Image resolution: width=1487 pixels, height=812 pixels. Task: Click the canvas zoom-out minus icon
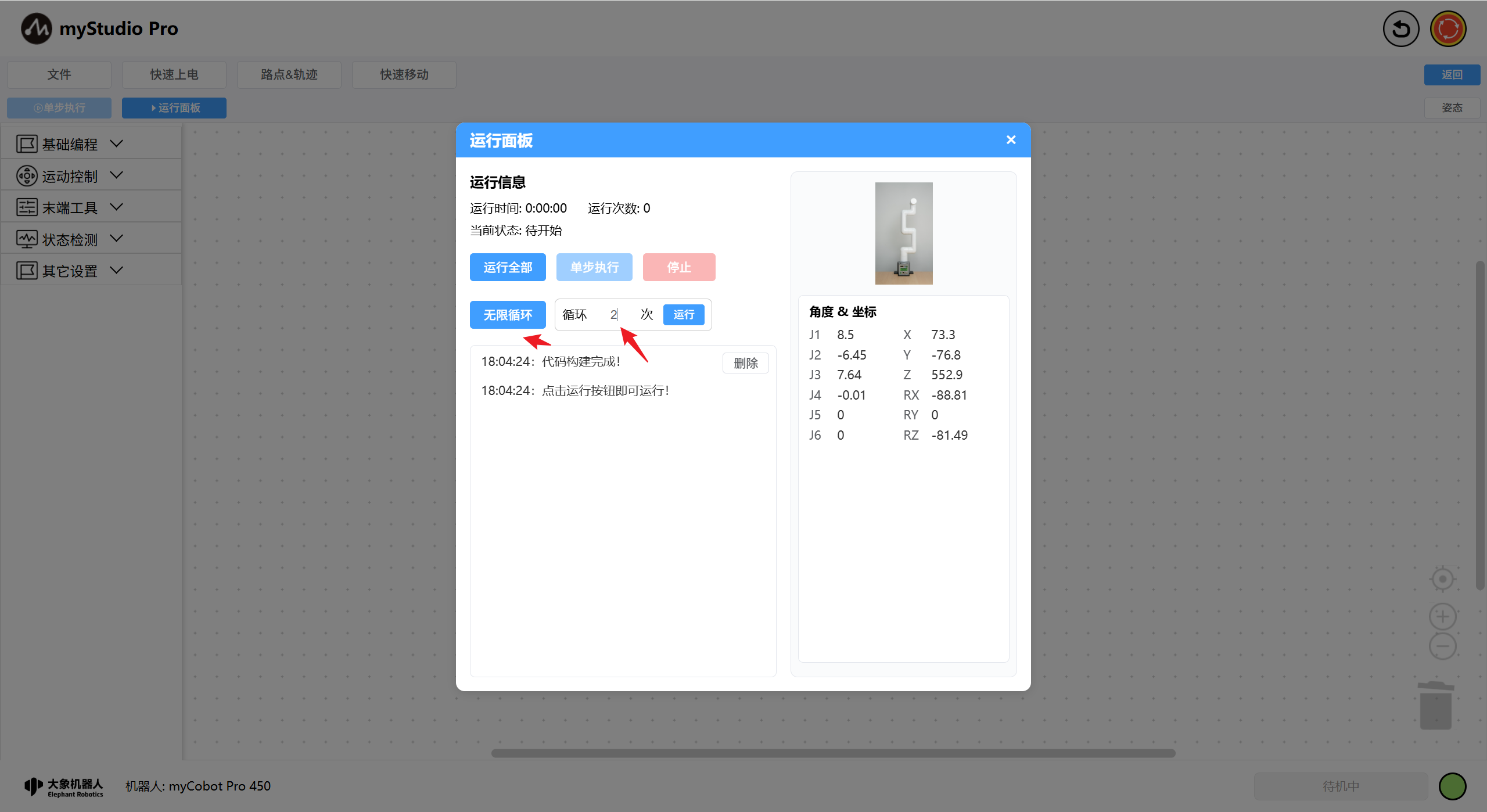(1442, 646)
